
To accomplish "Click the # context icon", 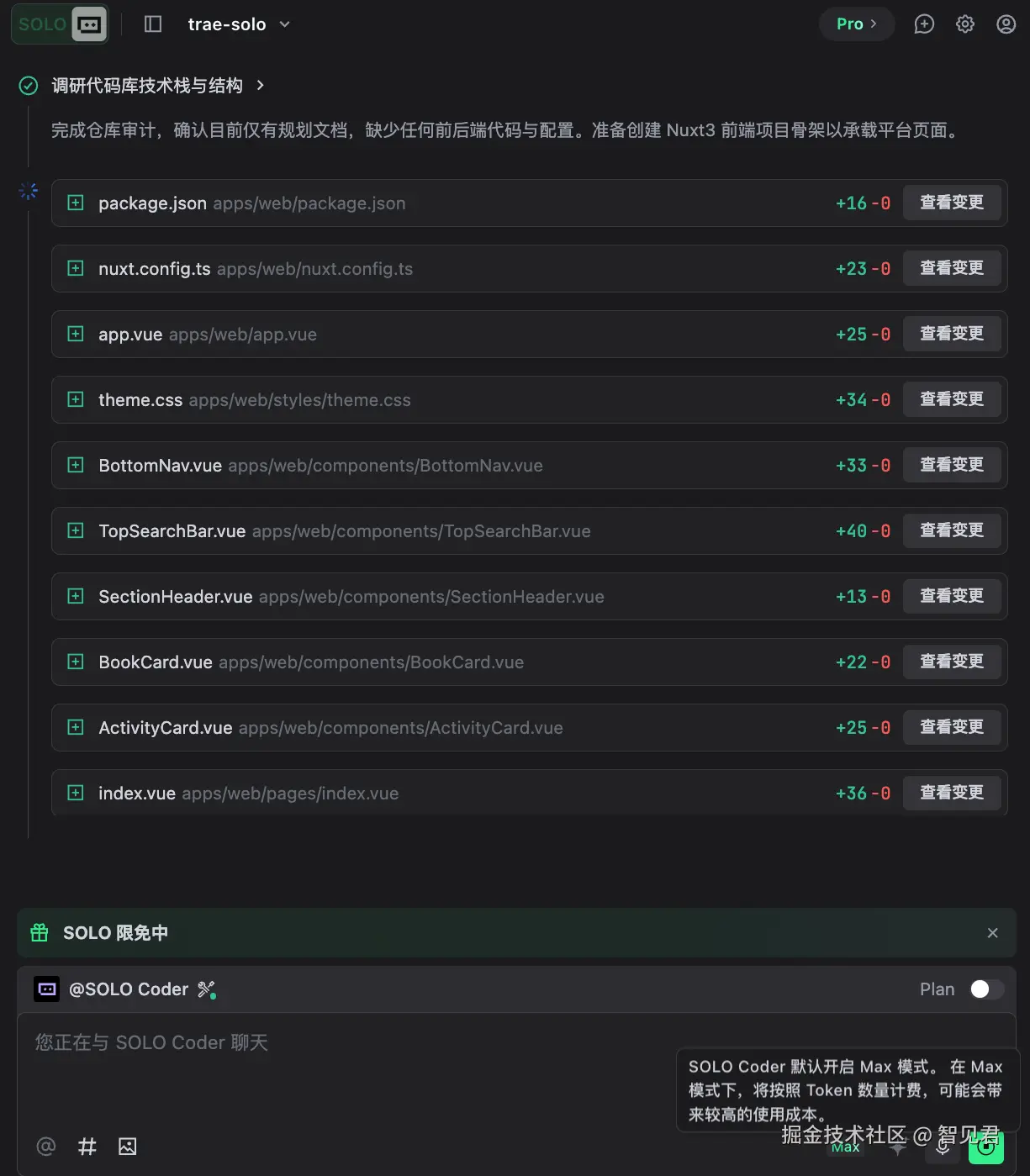I will pos(87,1146).
